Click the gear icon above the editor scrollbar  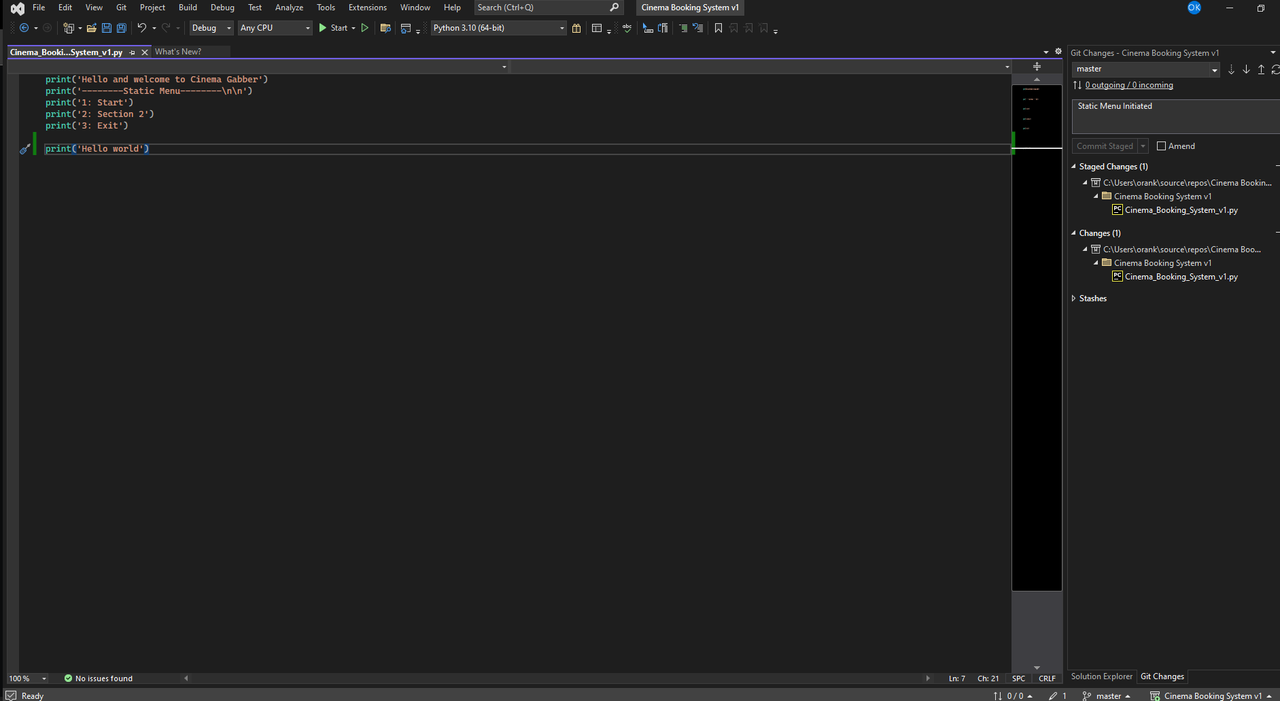pos(1058,51)
